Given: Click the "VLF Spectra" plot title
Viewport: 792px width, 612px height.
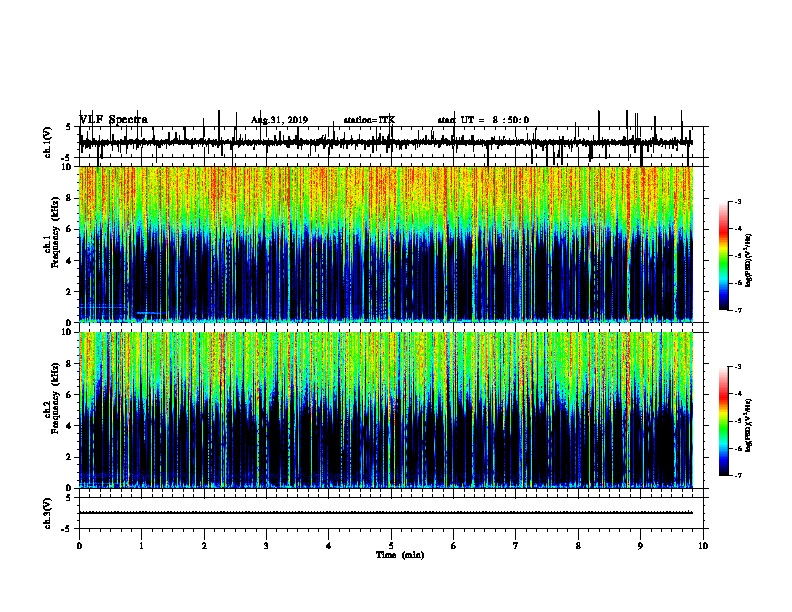Looking at the screenshot, I should (114, 120).
